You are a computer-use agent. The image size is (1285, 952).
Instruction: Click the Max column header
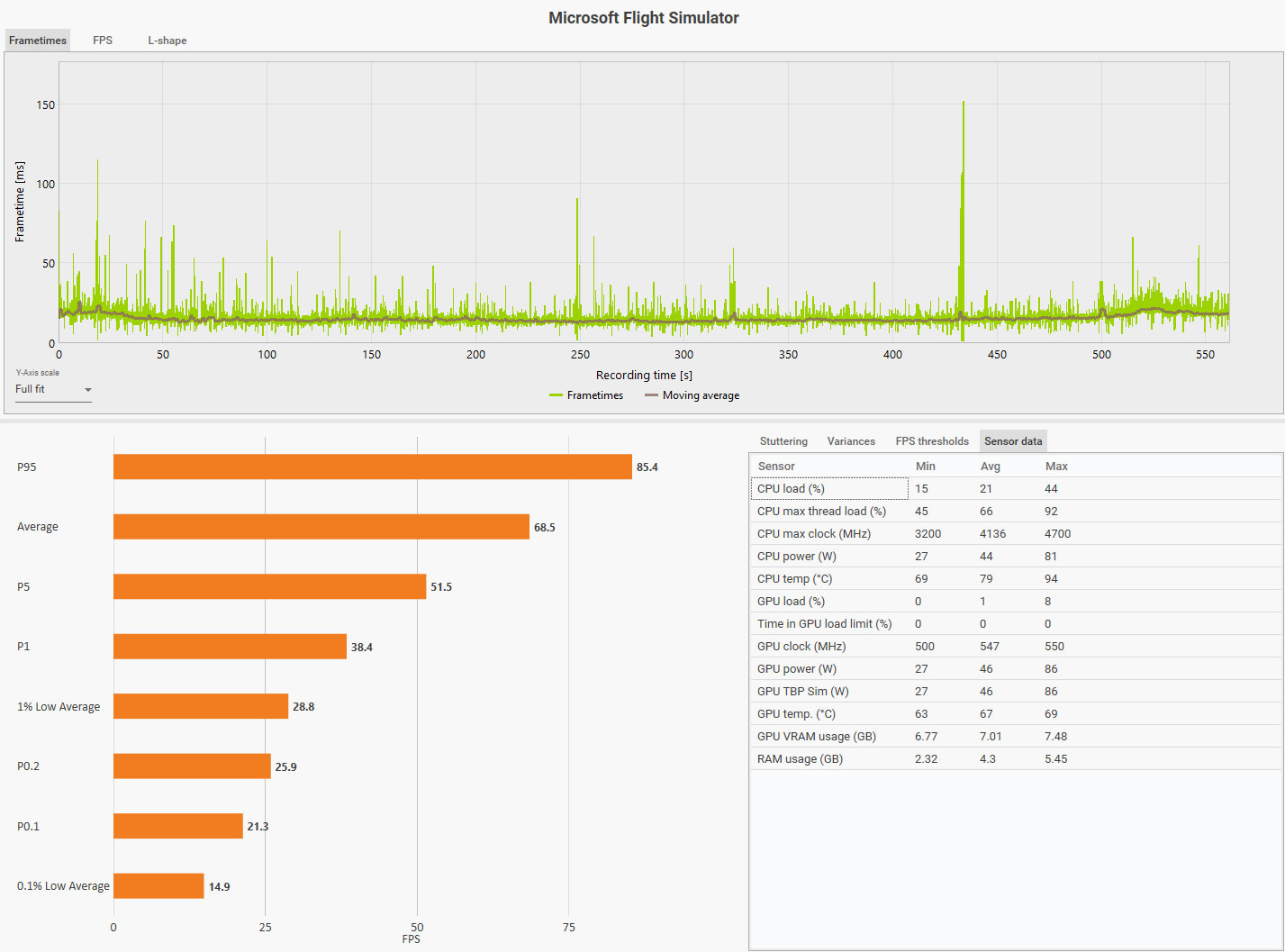pyautogui.click(x=1056, y=466)
